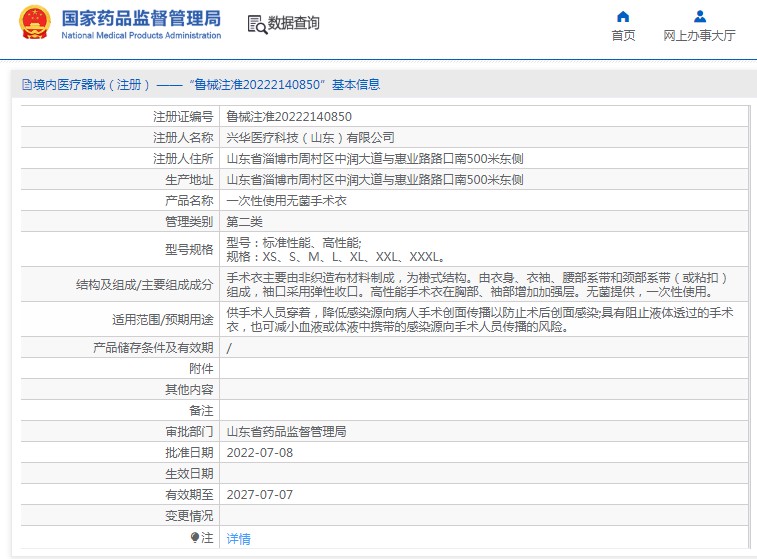Image resolution: width=757 pixels, height=559 pixels.
Task: Click the 备注 label
Action: pyautogui.click(x=201, y=411)
